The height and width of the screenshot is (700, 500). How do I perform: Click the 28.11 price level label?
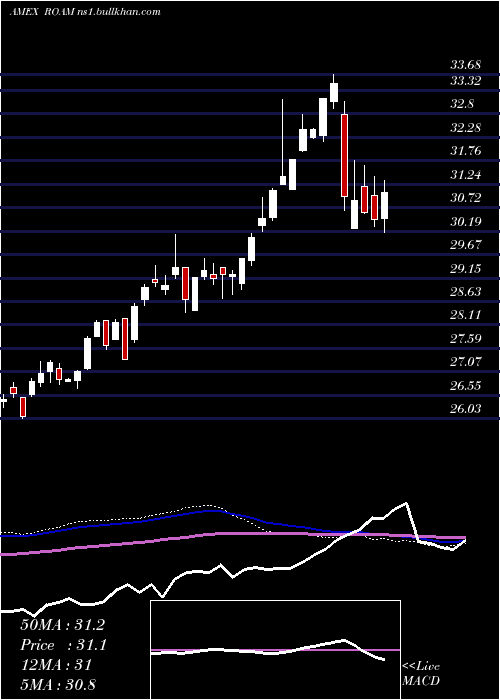click(x=466, y=315)
